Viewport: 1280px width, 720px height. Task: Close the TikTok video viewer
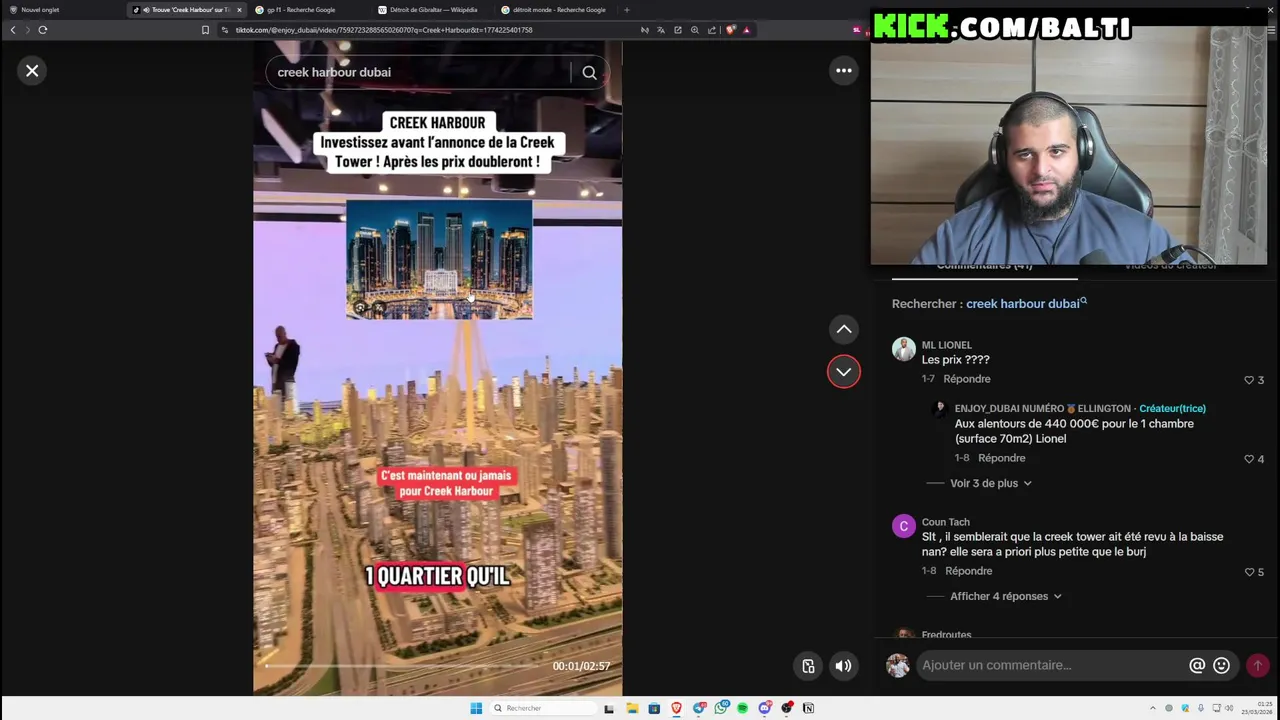point(32,71)
